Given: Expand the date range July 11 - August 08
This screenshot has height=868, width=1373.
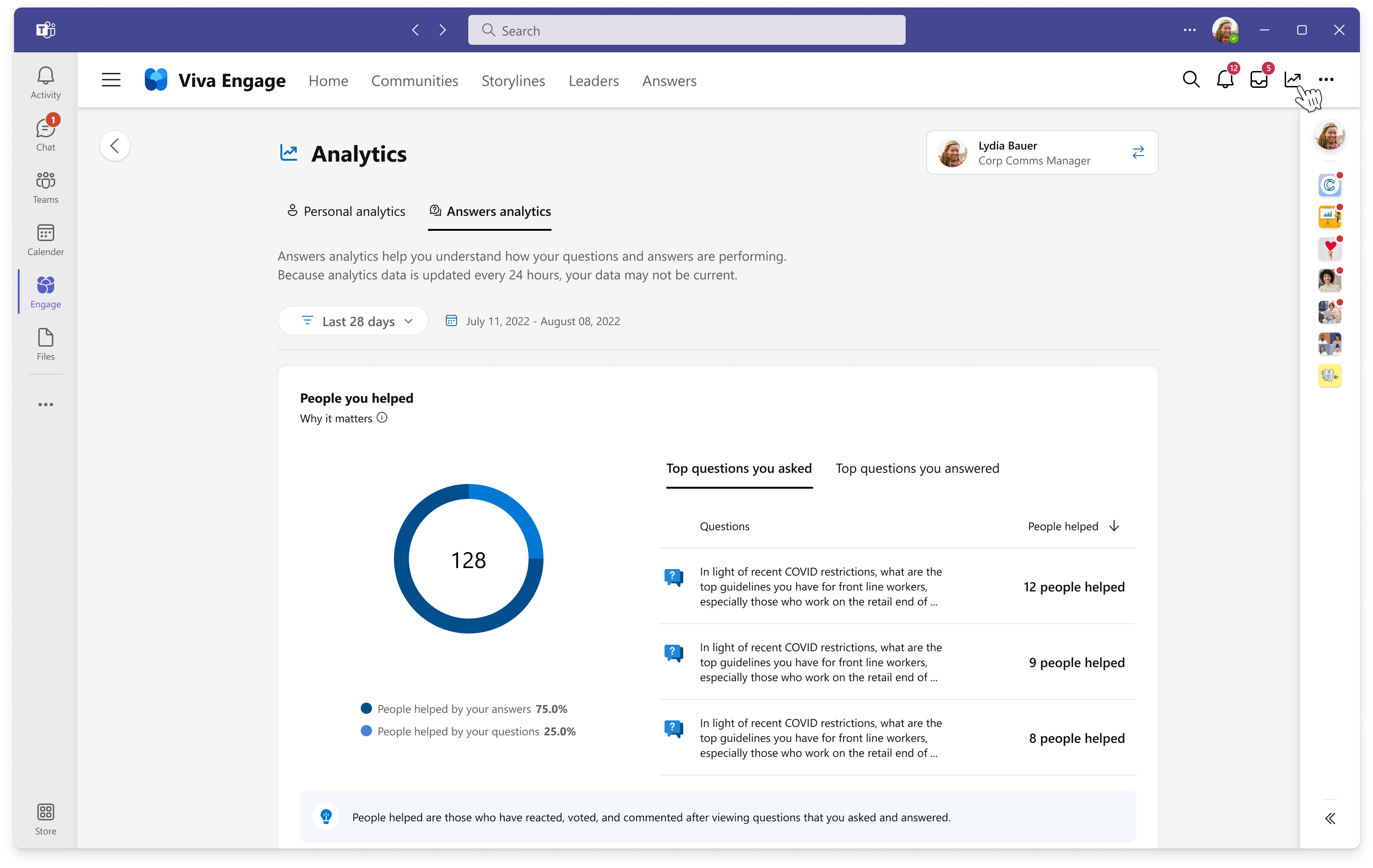Looking at the screenshot, I should pyautogui.click(x=534, y=320).
